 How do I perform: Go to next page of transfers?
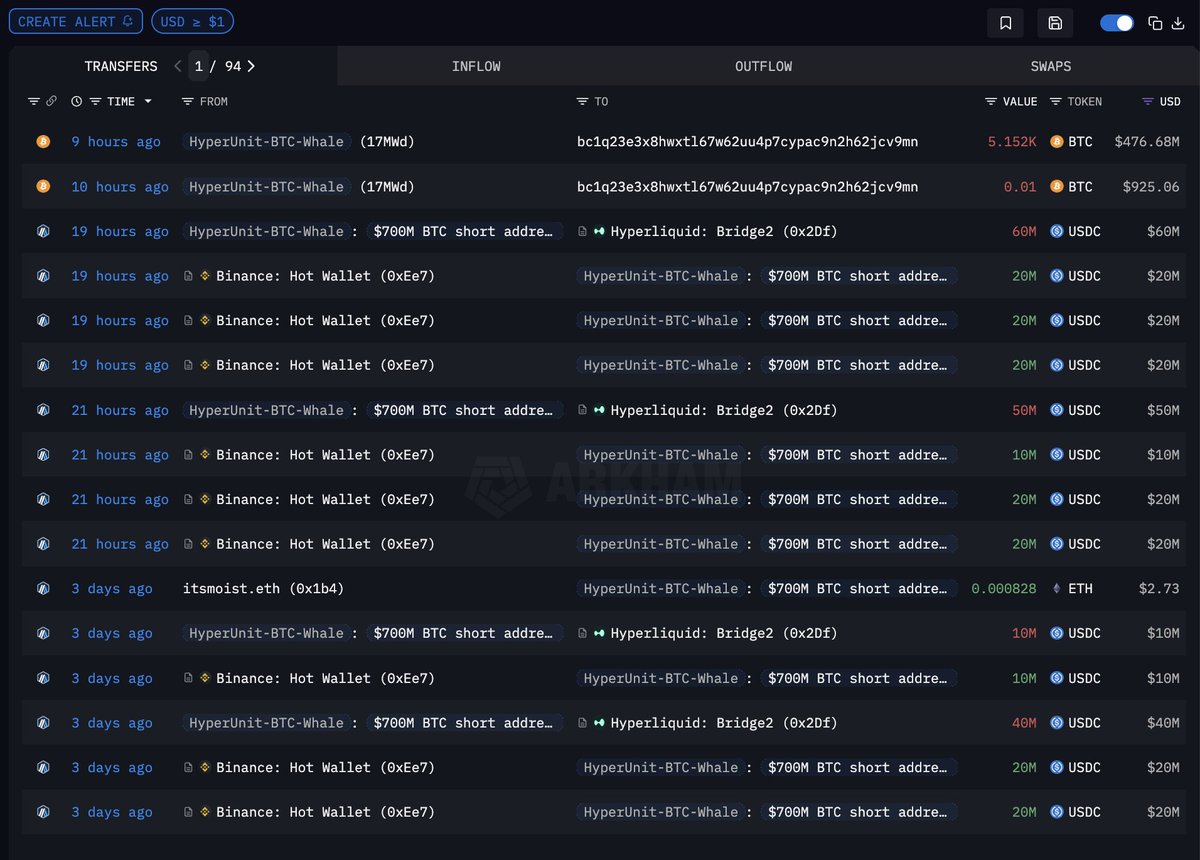(251, 66)
